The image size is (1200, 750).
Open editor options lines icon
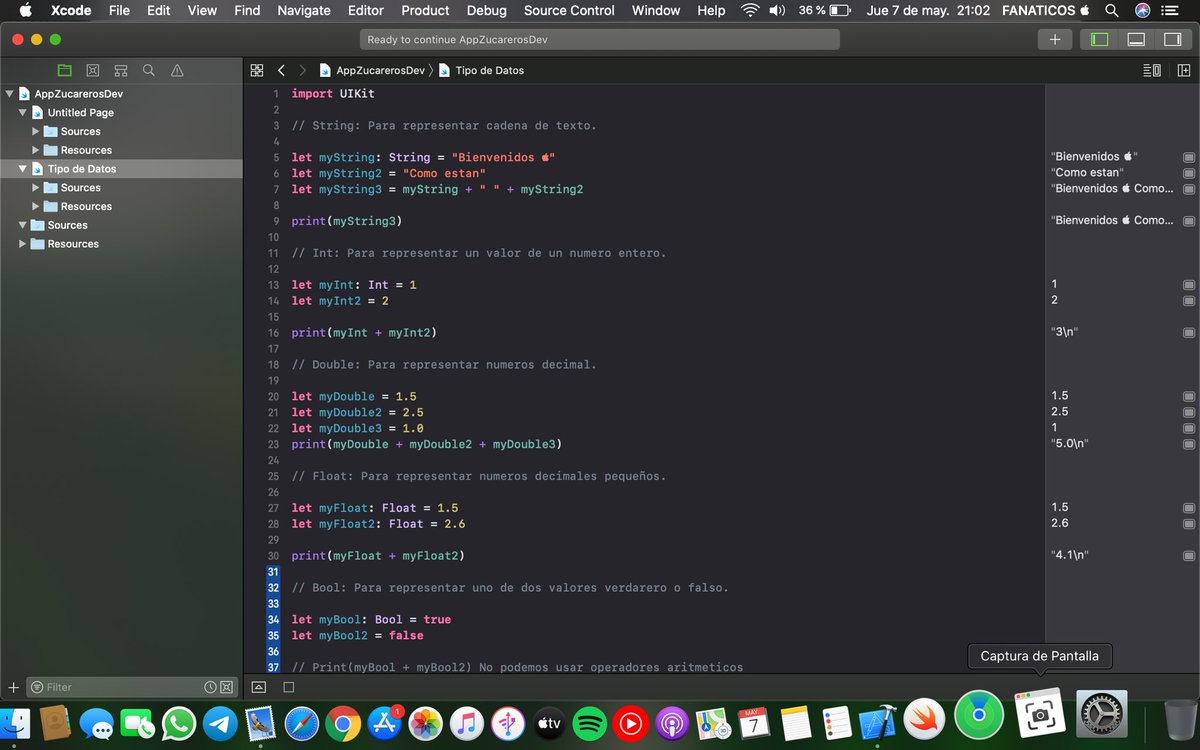tap(1152, 70)
